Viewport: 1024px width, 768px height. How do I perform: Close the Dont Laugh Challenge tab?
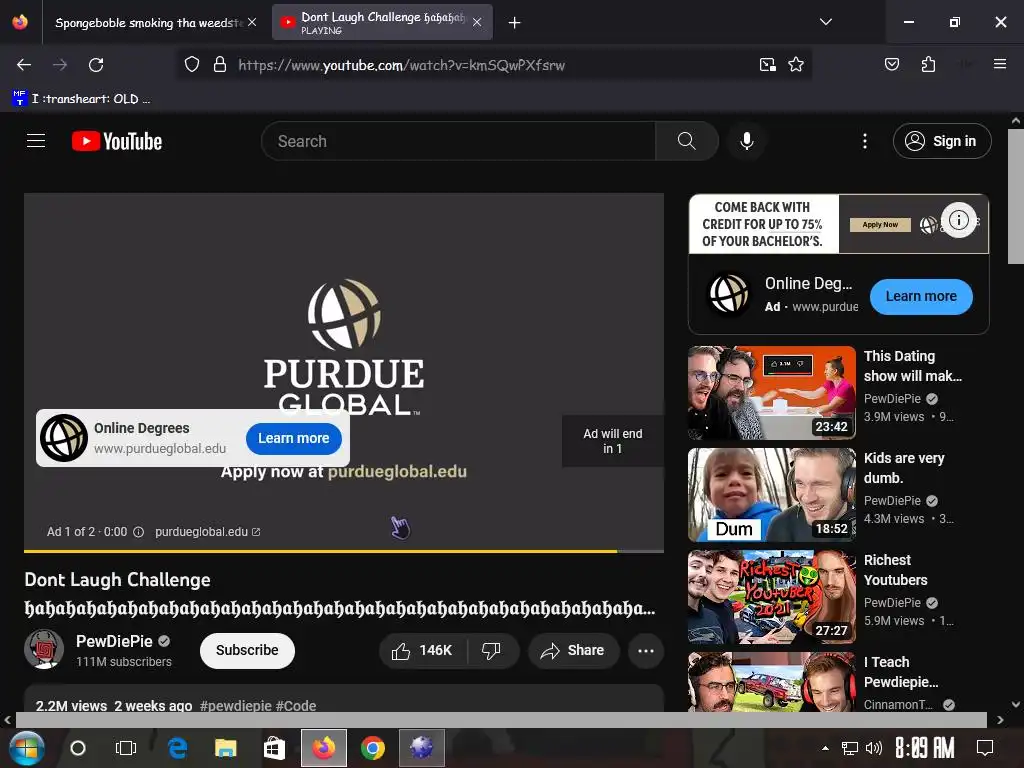tap(477, 22)
